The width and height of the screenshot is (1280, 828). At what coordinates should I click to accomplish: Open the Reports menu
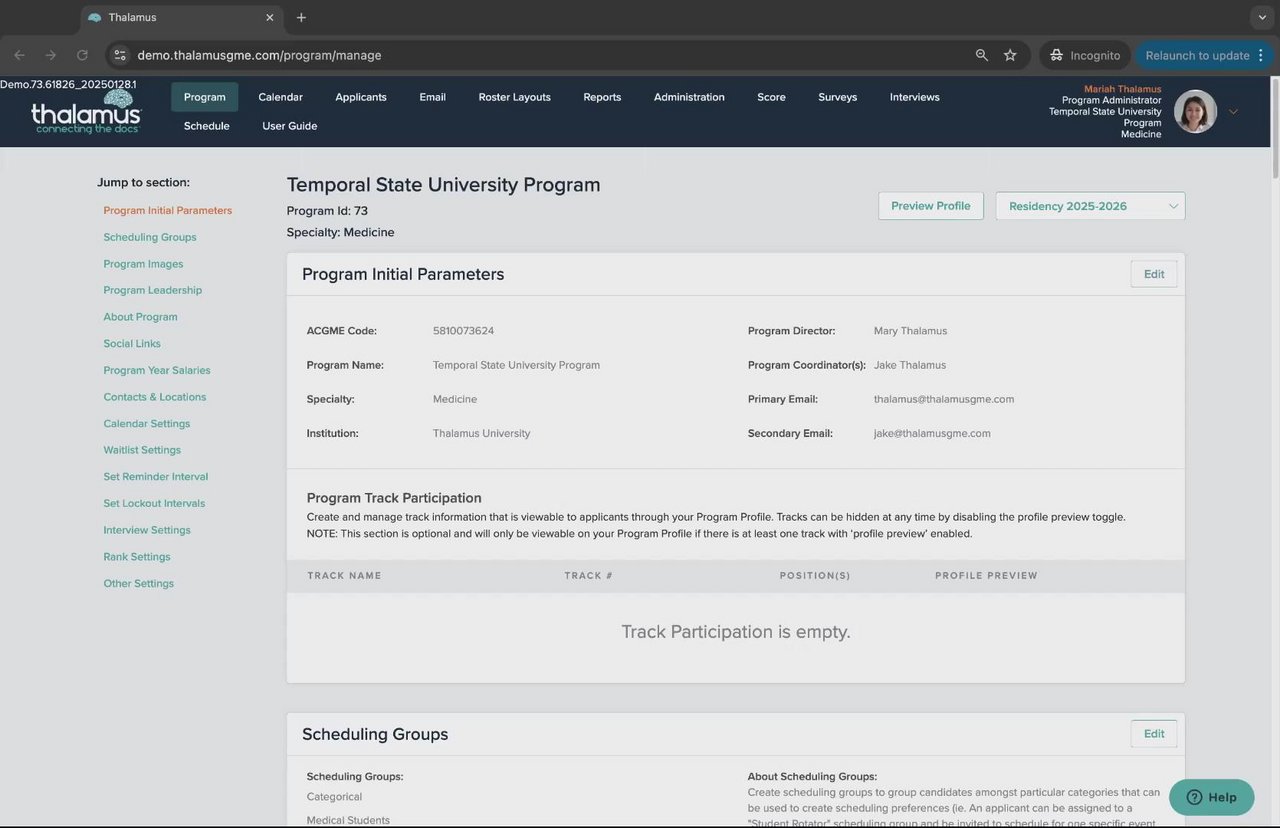602,97
